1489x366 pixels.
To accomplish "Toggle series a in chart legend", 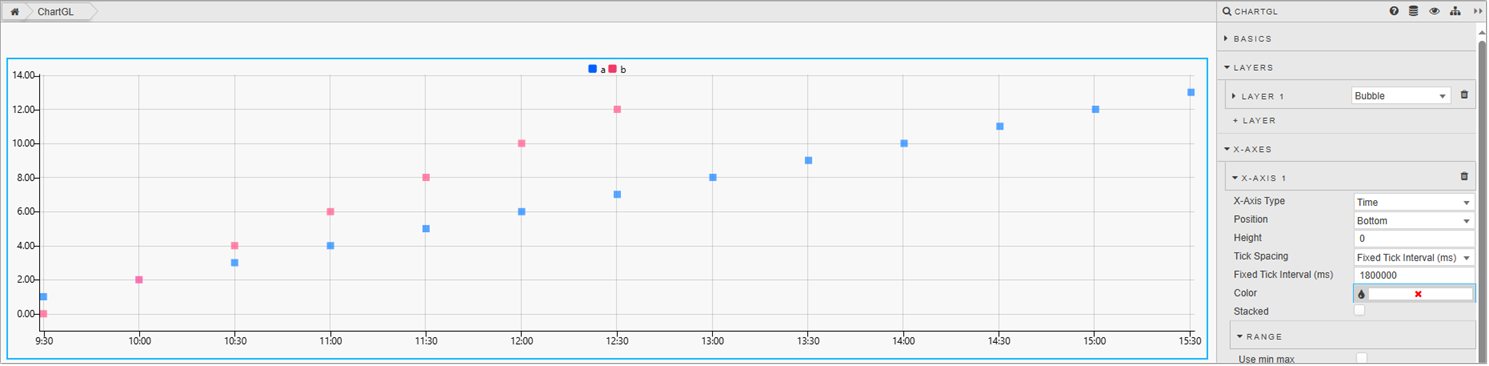I will (597, 69).
